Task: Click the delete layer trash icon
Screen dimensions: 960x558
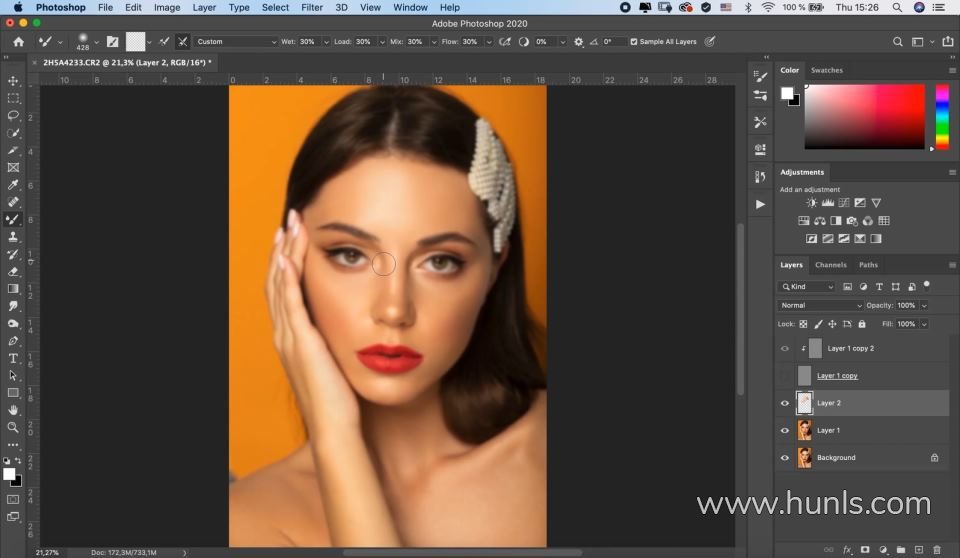Action: [936, 549]
